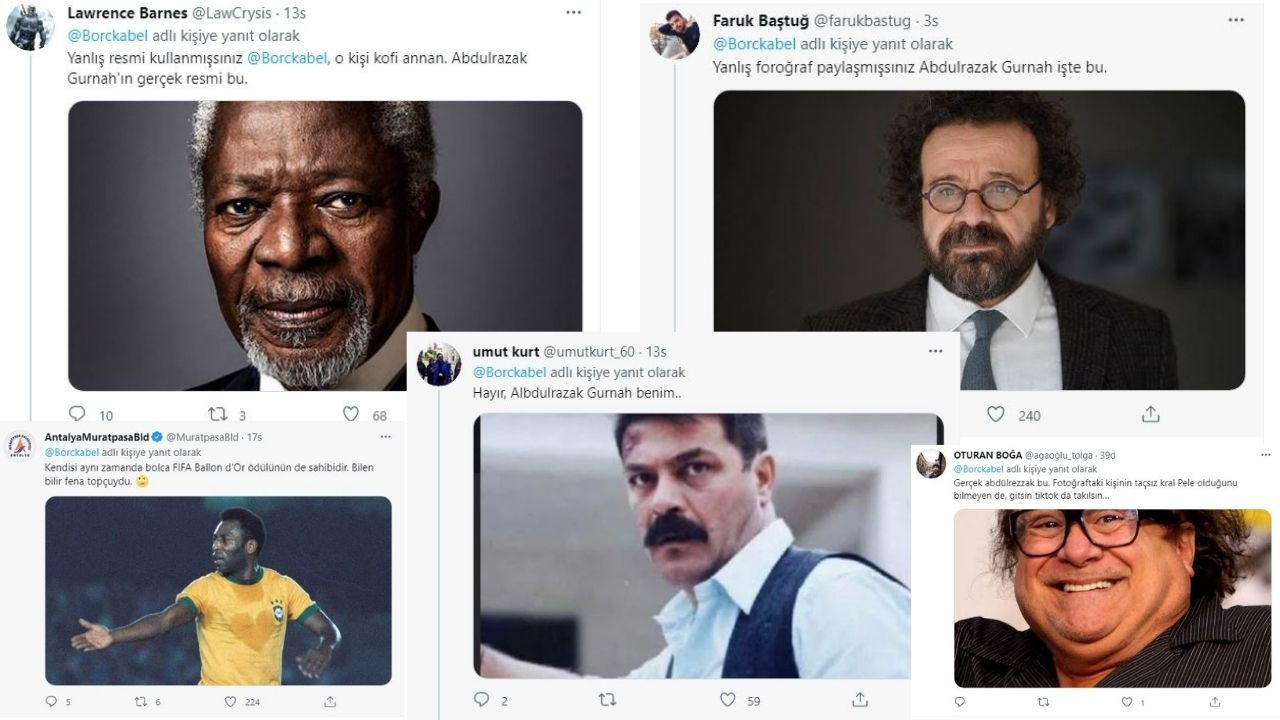
Task: Like umut kurt's tweet with 59 likes
Action: point(728,700)
